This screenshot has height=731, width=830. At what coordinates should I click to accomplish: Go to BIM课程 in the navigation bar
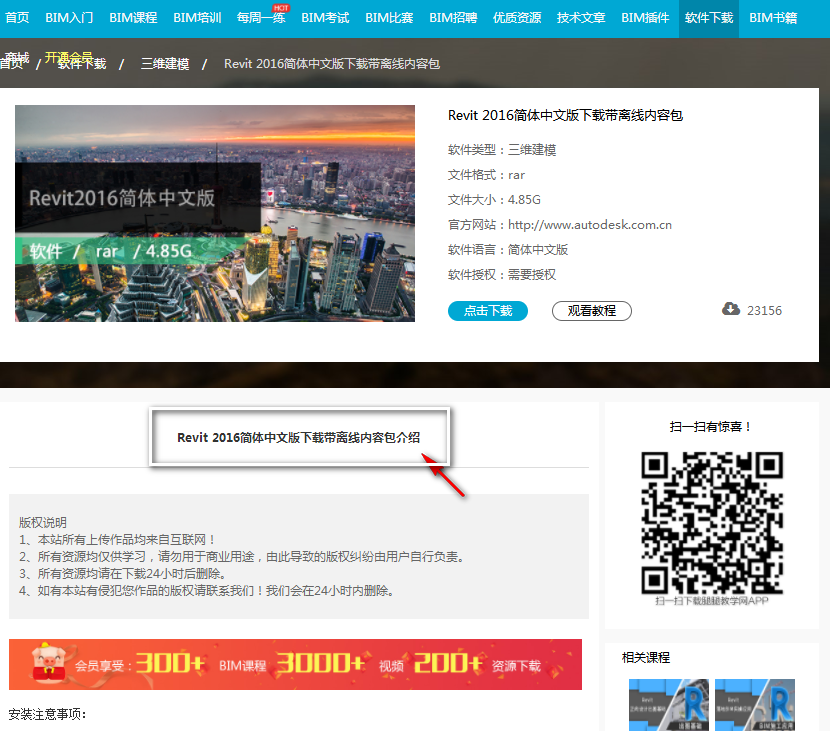point(133,18)
